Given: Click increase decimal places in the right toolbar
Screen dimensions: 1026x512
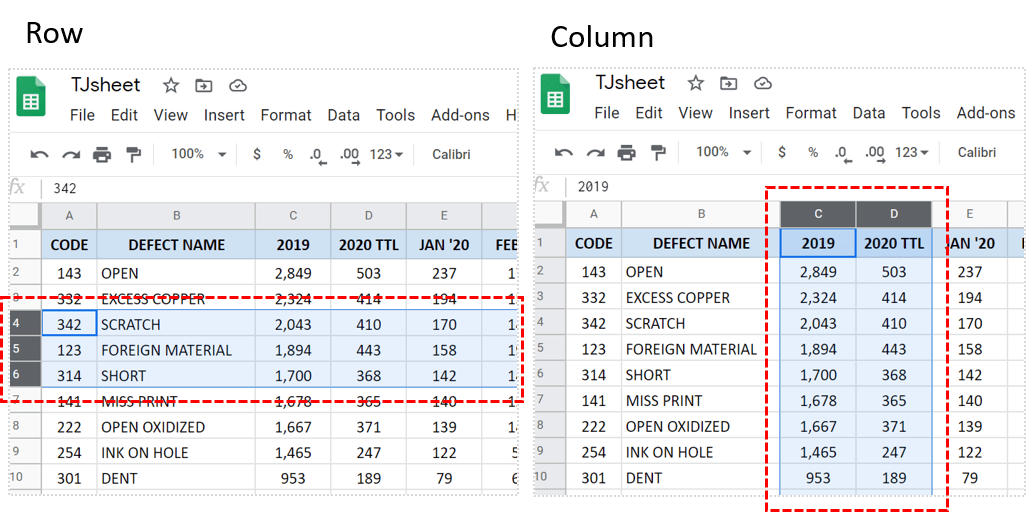Looking at the screenshot, I should point(874,153).
